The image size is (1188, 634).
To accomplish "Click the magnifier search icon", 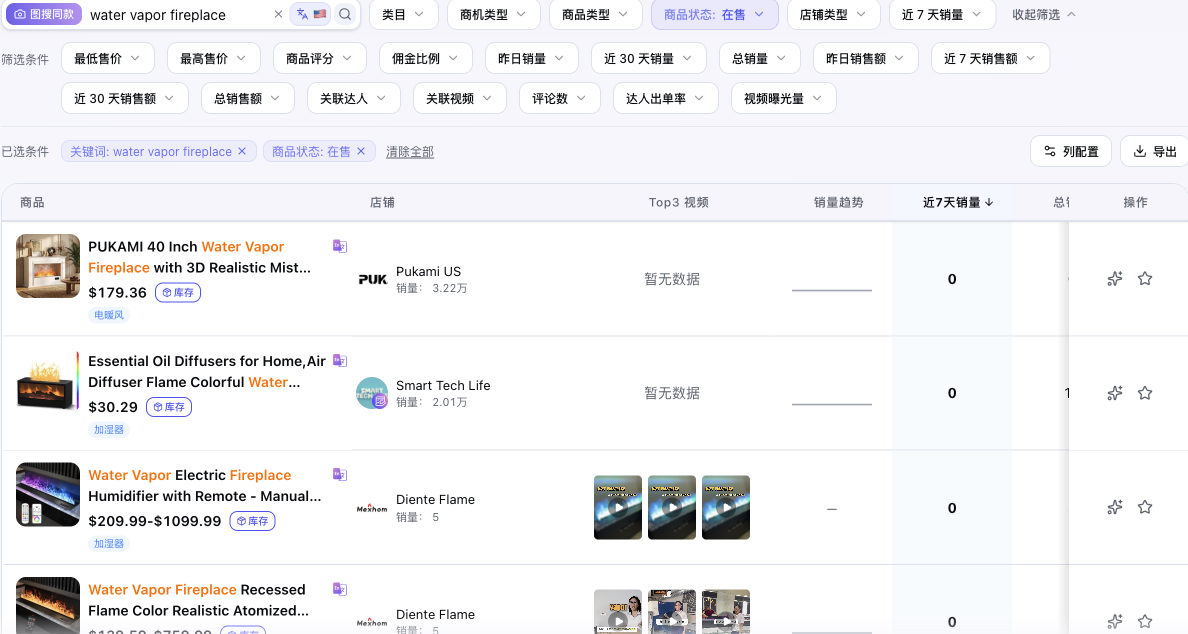I will [345, 14].
